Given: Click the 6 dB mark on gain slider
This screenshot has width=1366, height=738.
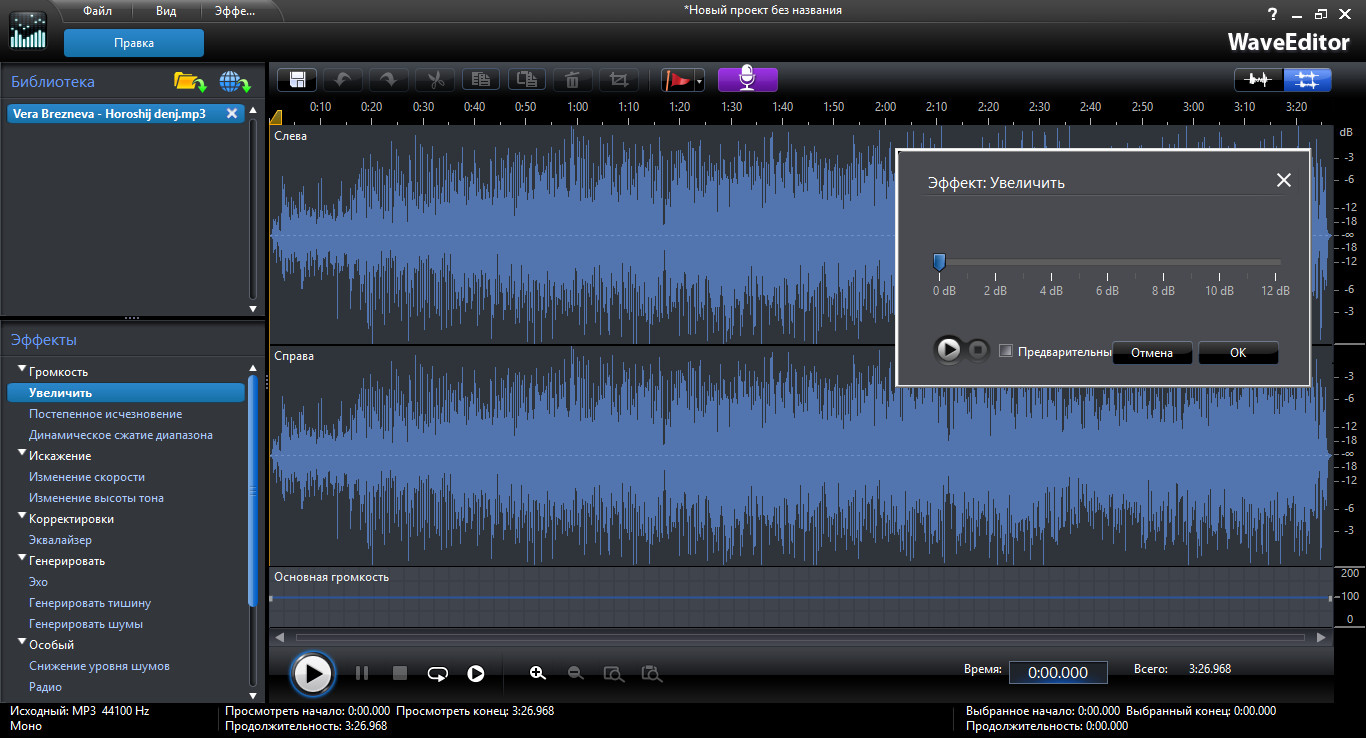Looking at the screenshot, I should point(1107,263).
